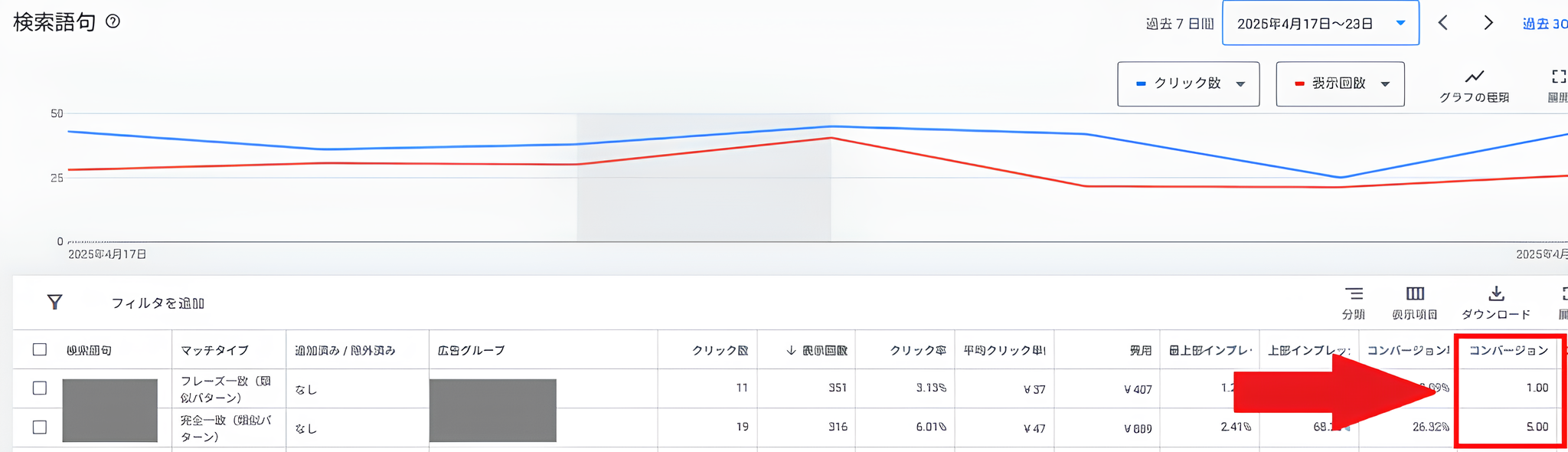Viewport: 1568px width, 452px height.
Task: Click the download (ダウンロード) icon
Action: pos(1496,294)
